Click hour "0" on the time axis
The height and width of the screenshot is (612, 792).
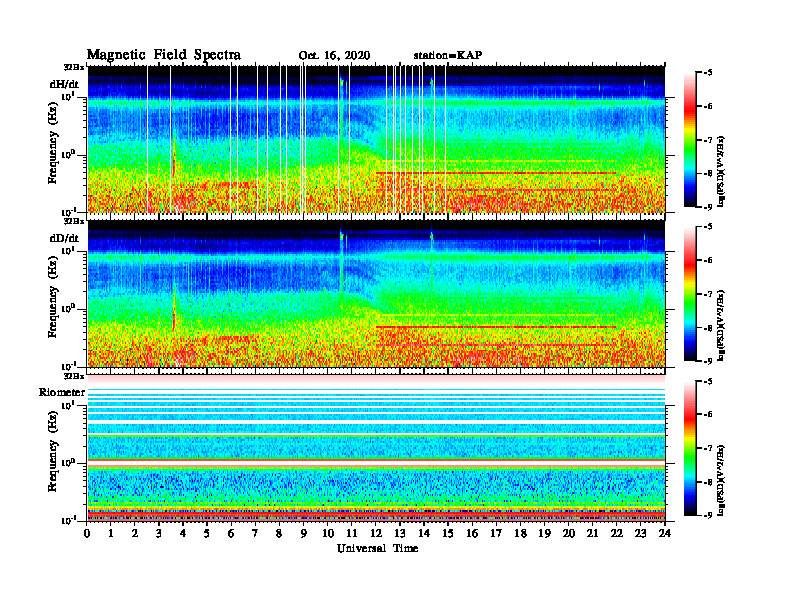point(87,533)
